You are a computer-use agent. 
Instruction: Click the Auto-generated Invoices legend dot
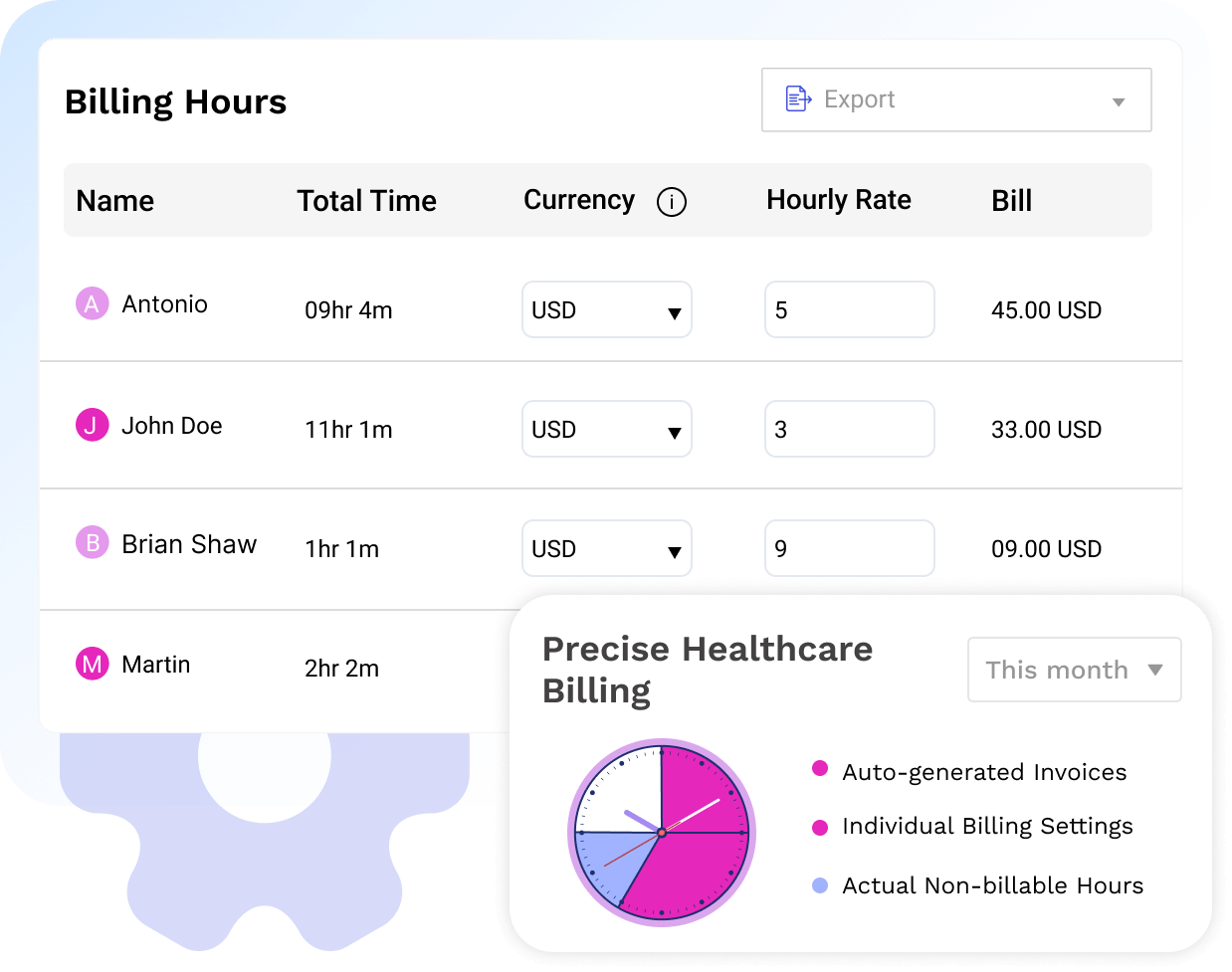click(x=820, y=767)
